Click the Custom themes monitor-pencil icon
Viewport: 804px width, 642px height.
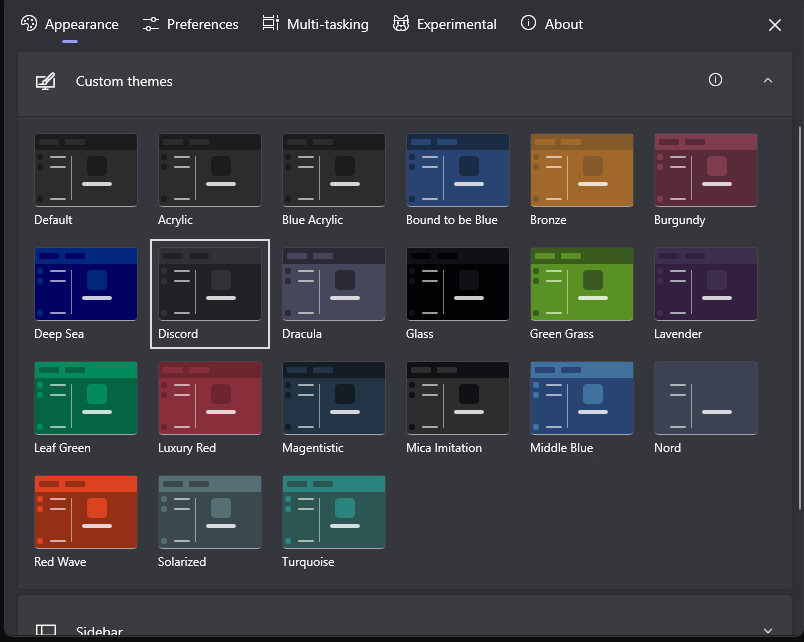pyautogui.click(x=45, y=82)
